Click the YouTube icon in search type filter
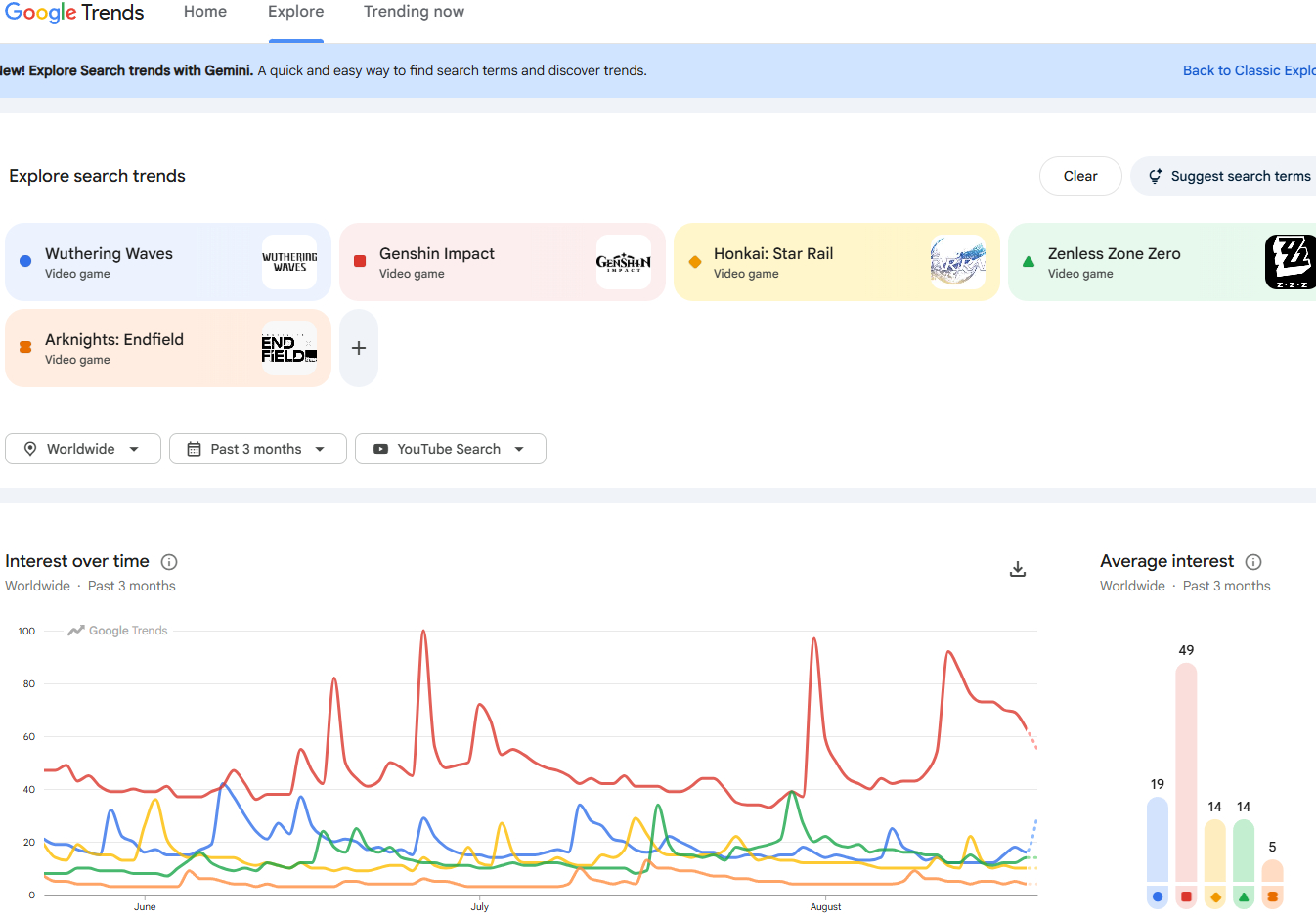Image resolution: width=1316 pixels, height=918 pixels. click(x=380, y=449)
